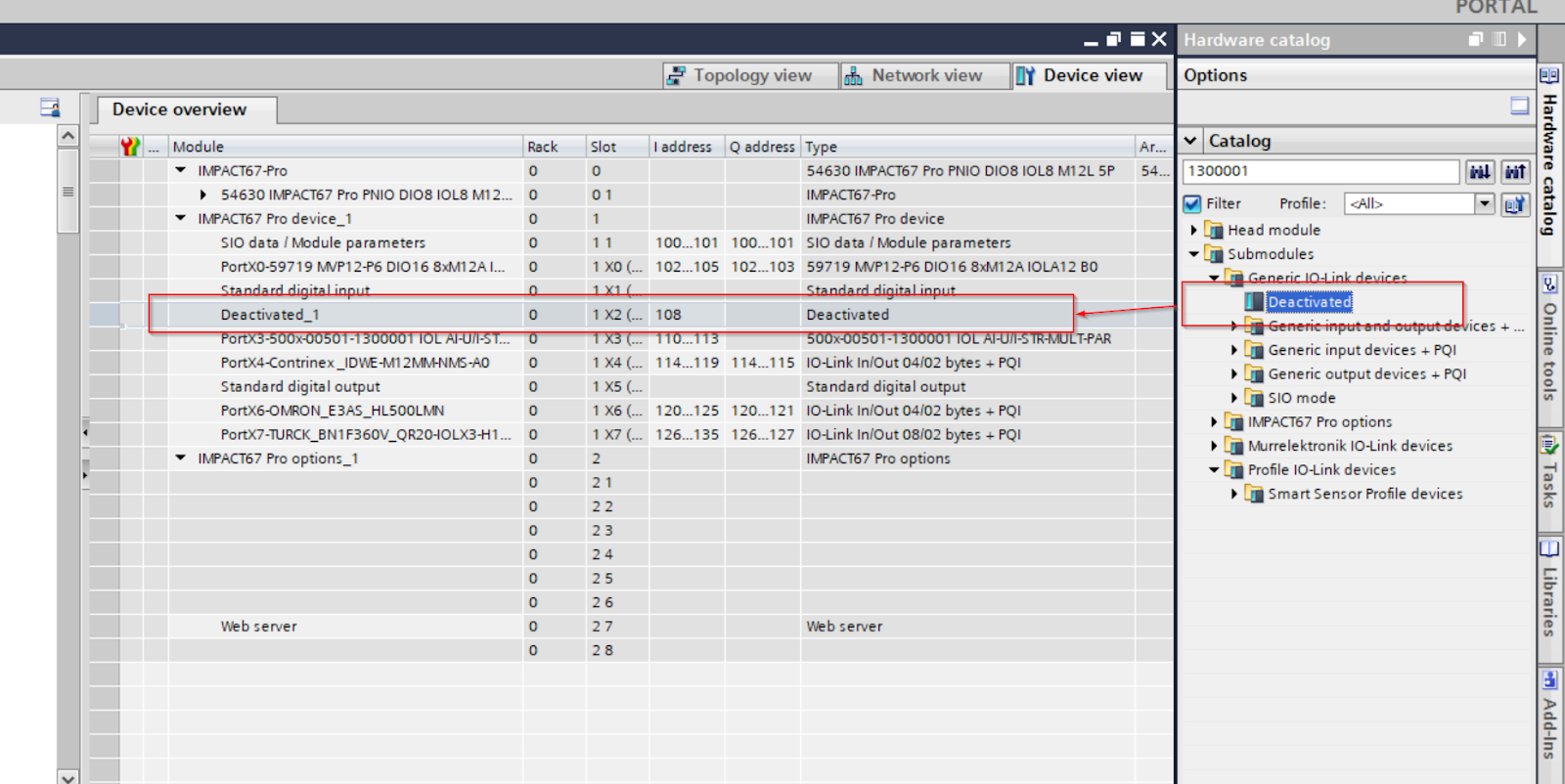Screen dimensions: 1565x784
Task: Collapse Profile IO-Link devices folder
Action: [x=1214, y=470]
